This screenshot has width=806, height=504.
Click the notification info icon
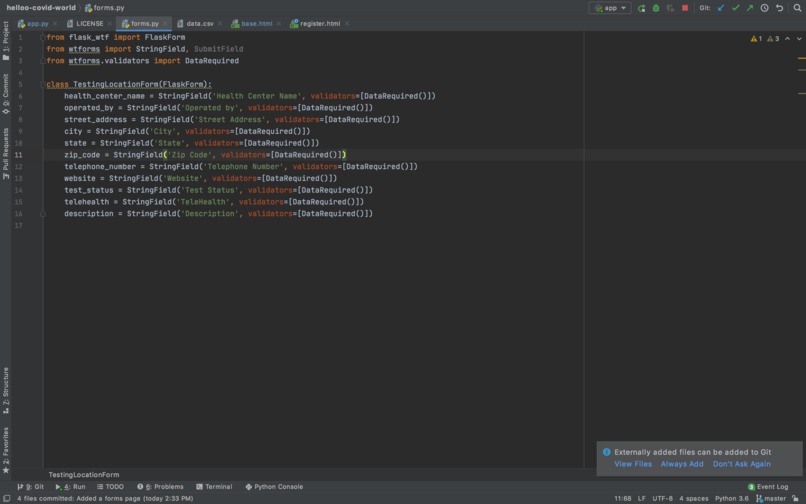click(607, 452)
